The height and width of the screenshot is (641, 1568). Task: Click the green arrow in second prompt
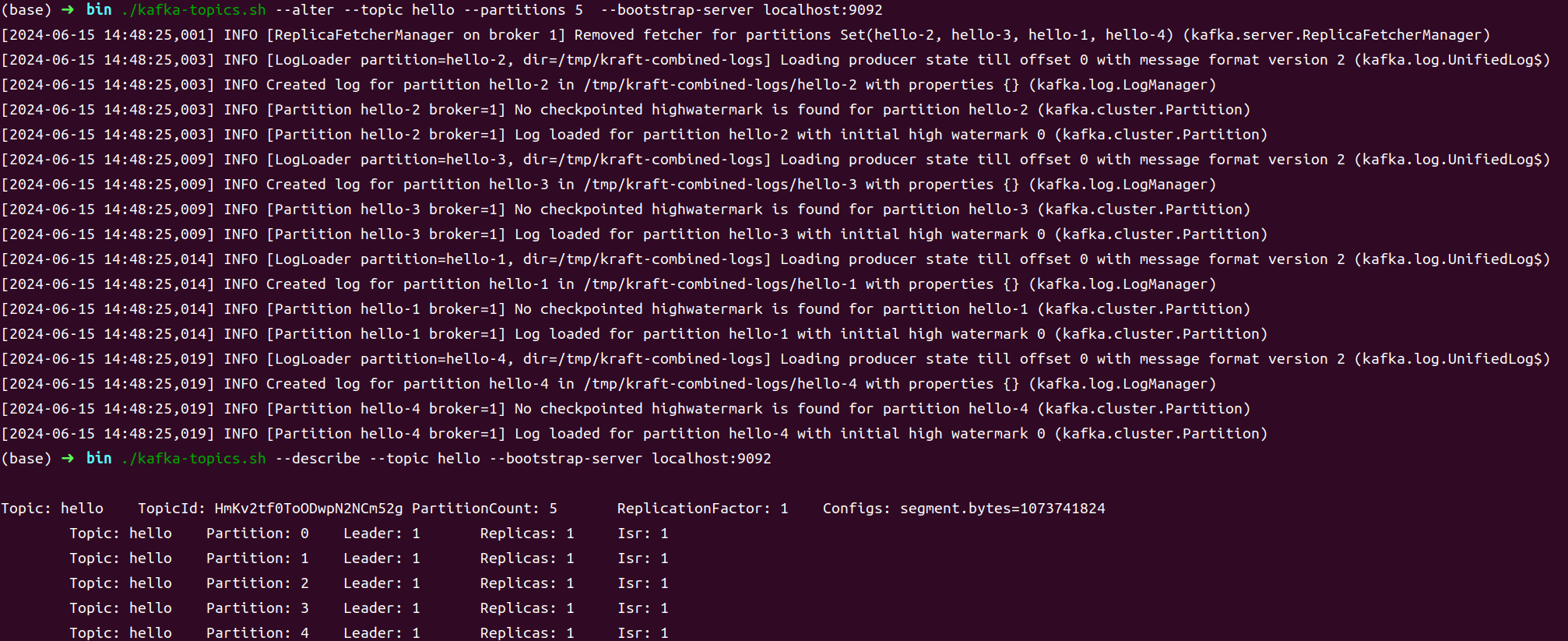tap(68, 459)
